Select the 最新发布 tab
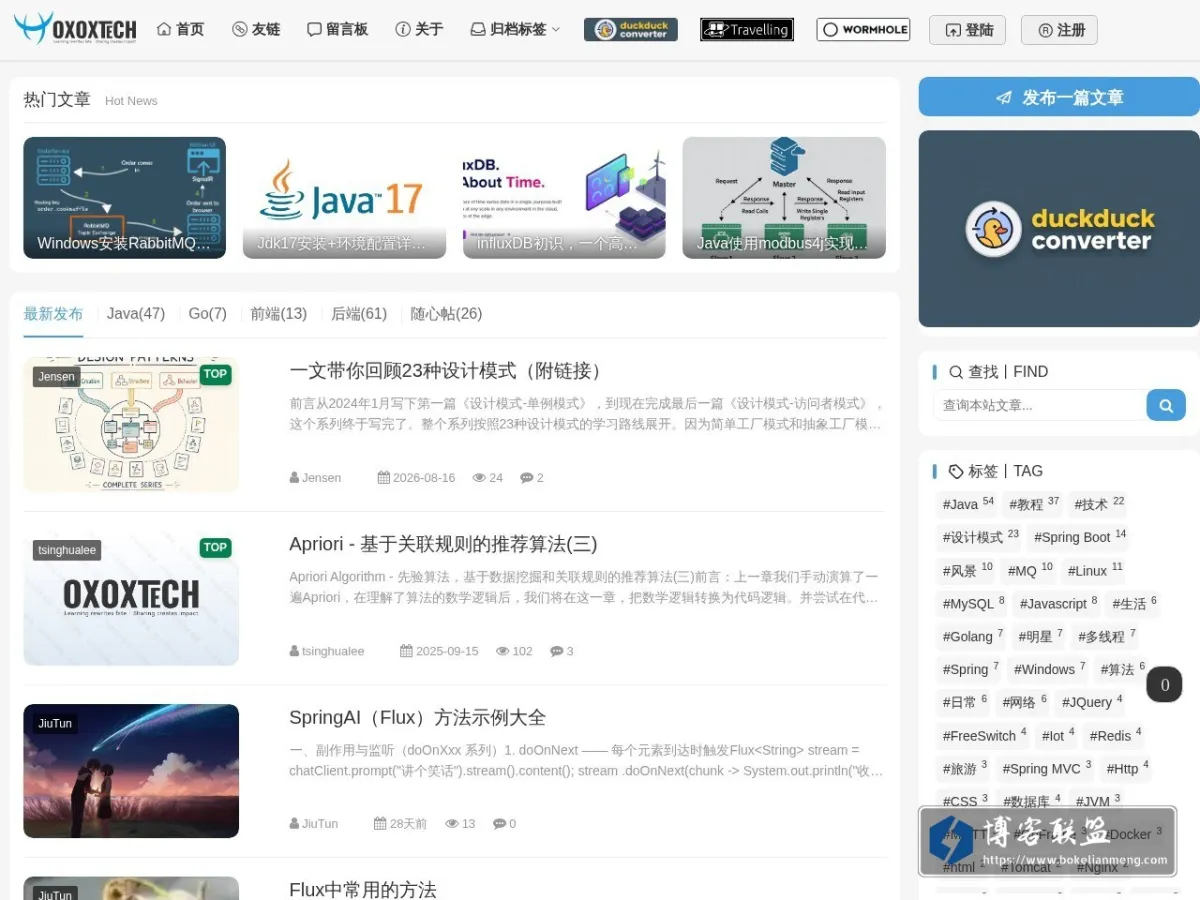Screen dimensions: 1200x900 click(x=53, y=314)
